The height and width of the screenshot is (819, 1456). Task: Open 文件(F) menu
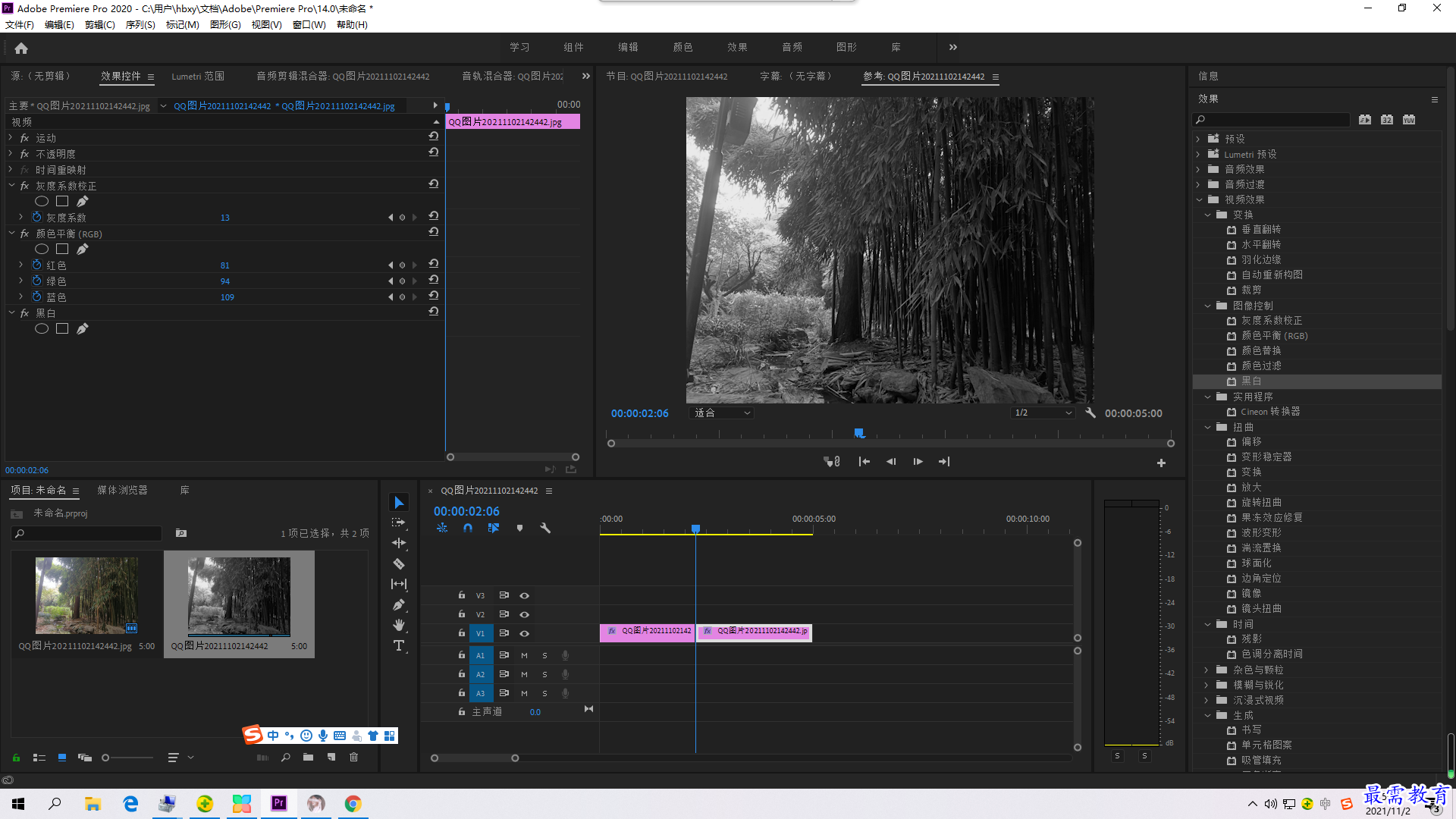[20, 25]
